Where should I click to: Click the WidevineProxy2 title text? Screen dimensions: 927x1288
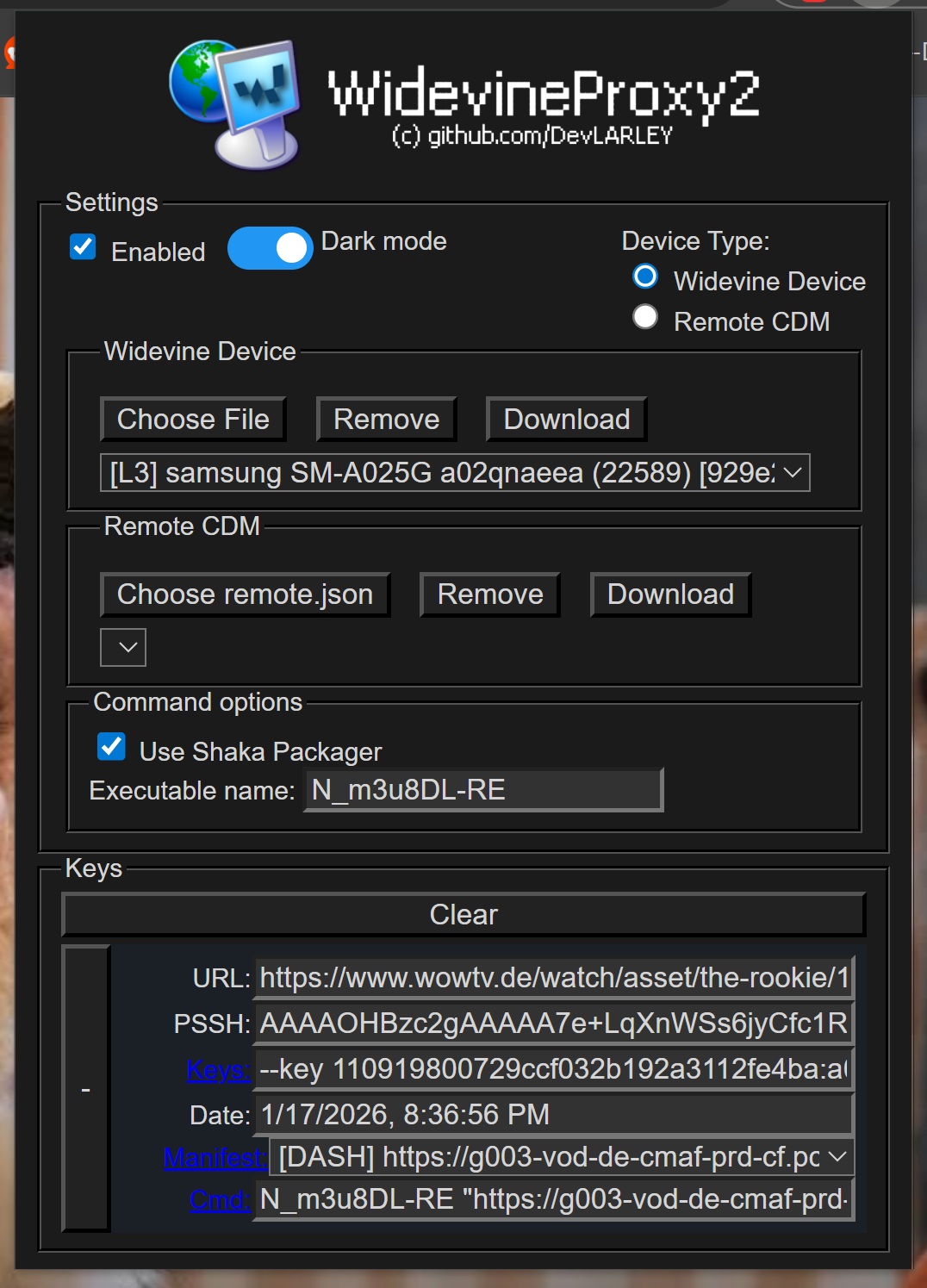click(x=544, y=93)
